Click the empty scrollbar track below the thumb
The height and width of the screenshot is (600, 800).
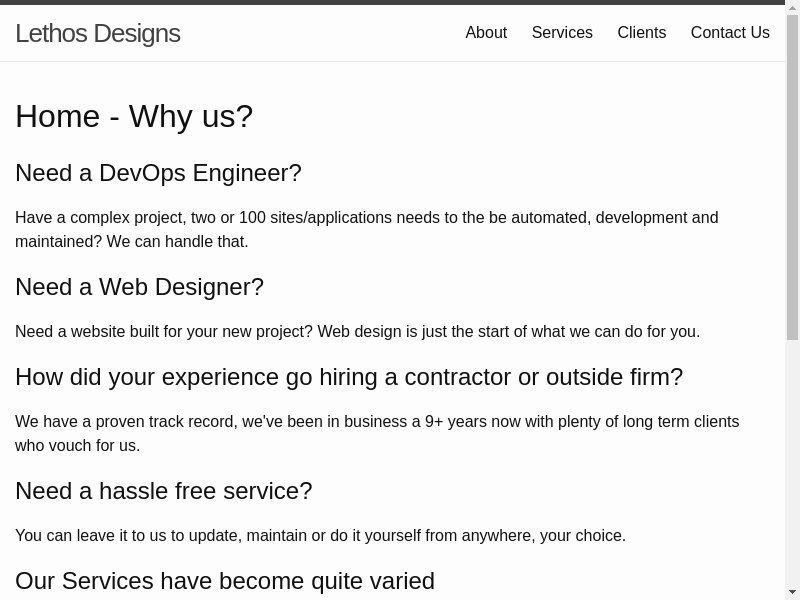pos(792,460)
